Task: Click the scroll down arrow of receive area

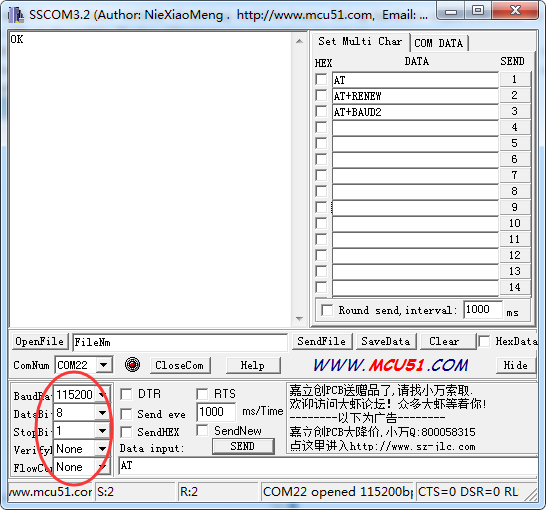Action: pyautogui.click(x=299, y=319)
